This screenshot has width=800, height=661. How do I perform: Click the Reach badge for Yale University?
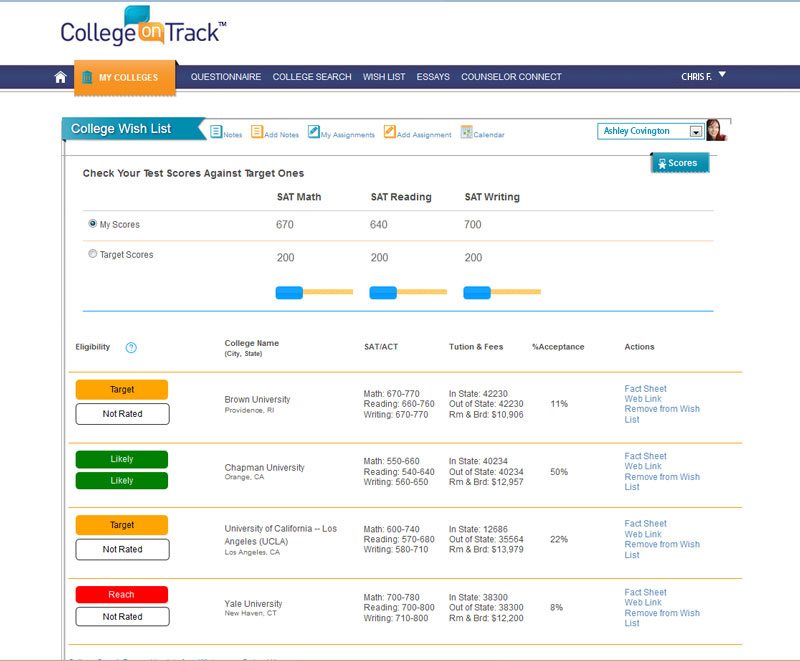click(x=122, y=595)
